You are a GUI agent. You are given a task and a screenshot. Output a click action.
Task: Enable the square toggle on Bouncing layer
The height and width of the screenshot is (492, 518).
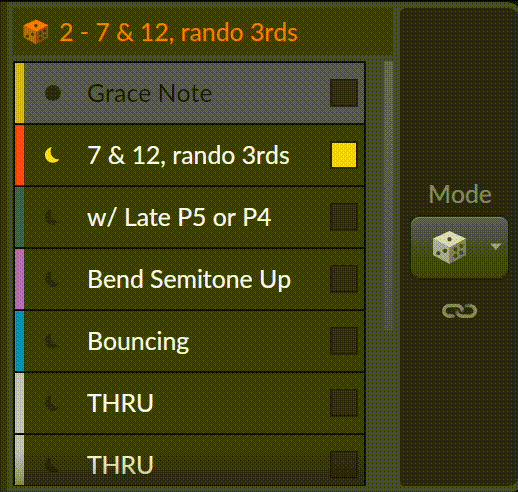point(344,341)
